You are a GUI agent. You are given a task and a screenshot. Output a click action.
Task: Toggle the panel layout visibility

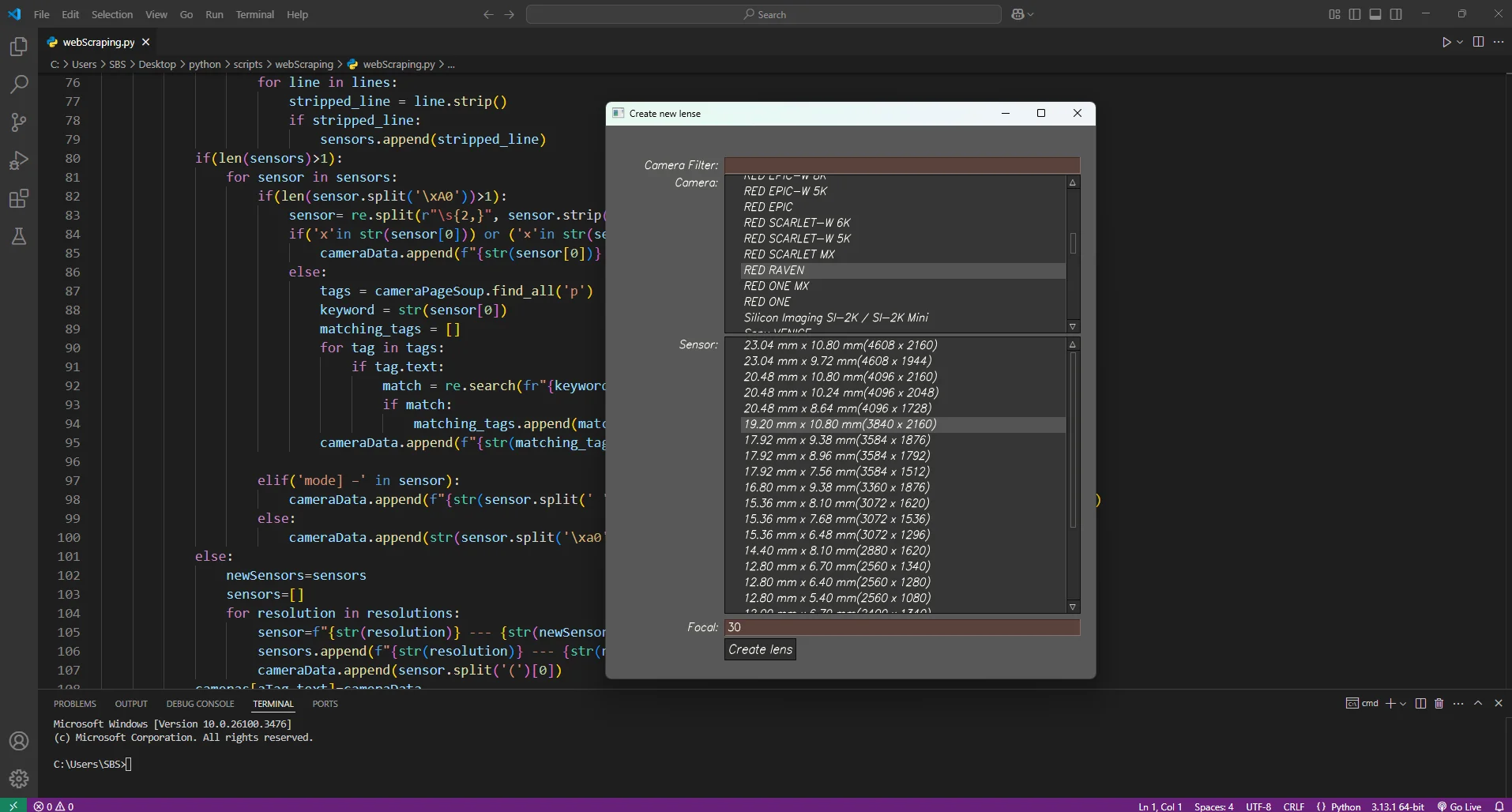(x=1375, y=13)
